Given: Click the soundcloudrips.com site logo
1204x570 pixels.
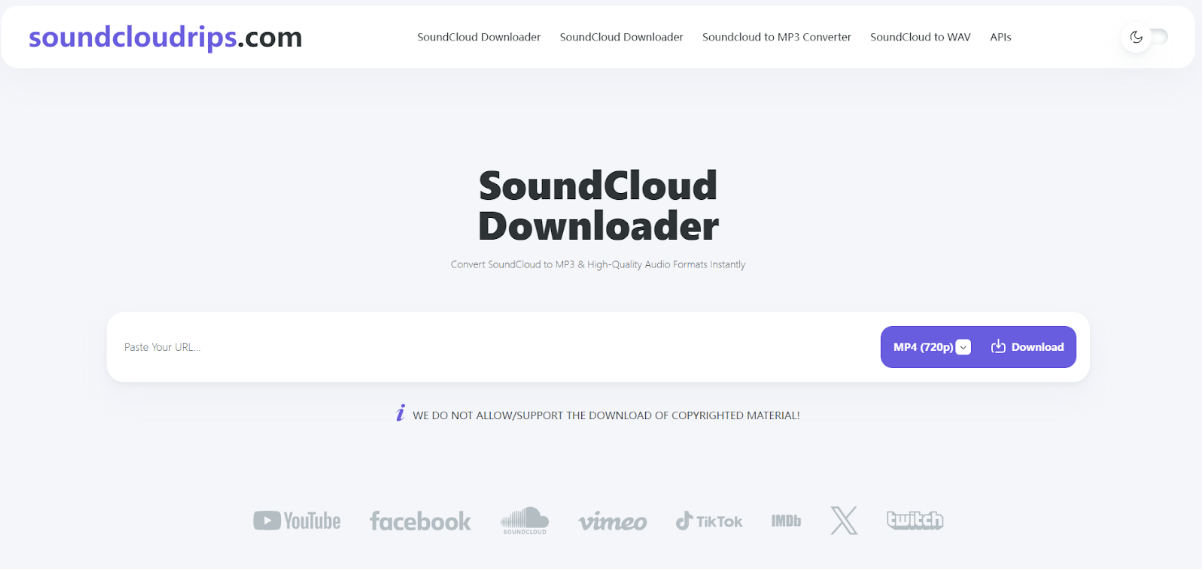Looking at the screenshot, I should tap(165, 37).
